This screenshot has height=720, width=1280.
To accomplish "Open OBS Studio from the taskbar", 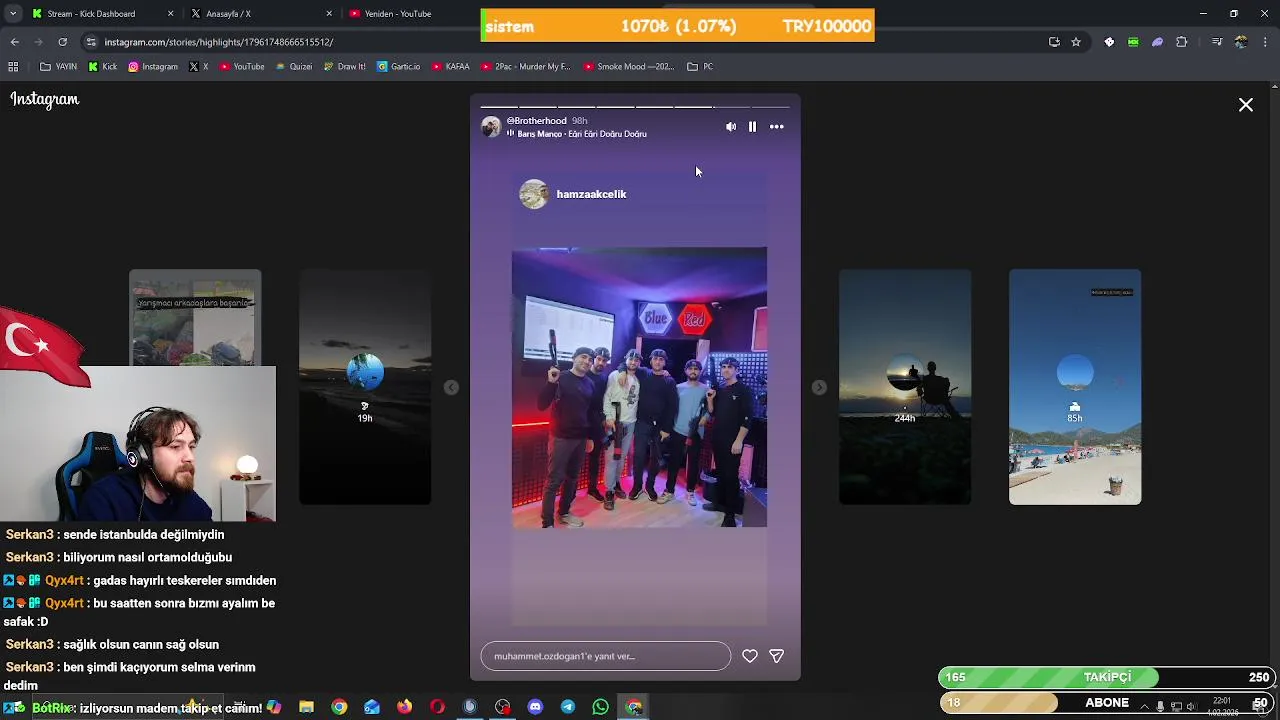I will coord(502,707).
